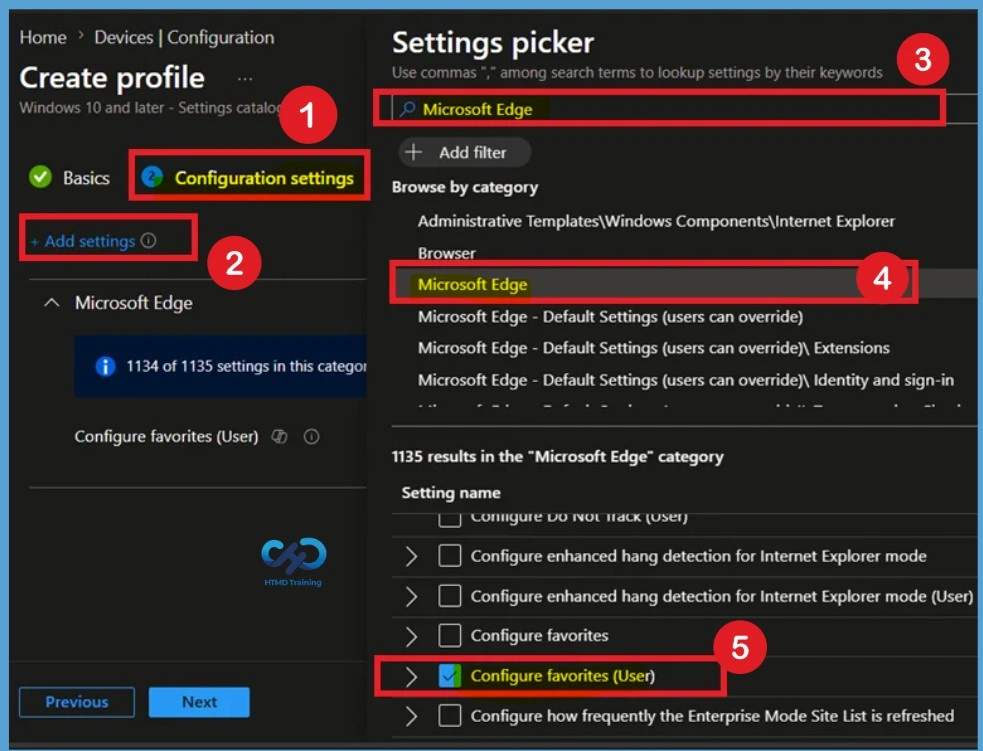Click the green checkmark icon beside Basics
This screenshot has width=983, height=751.
(x=41, y=177)
